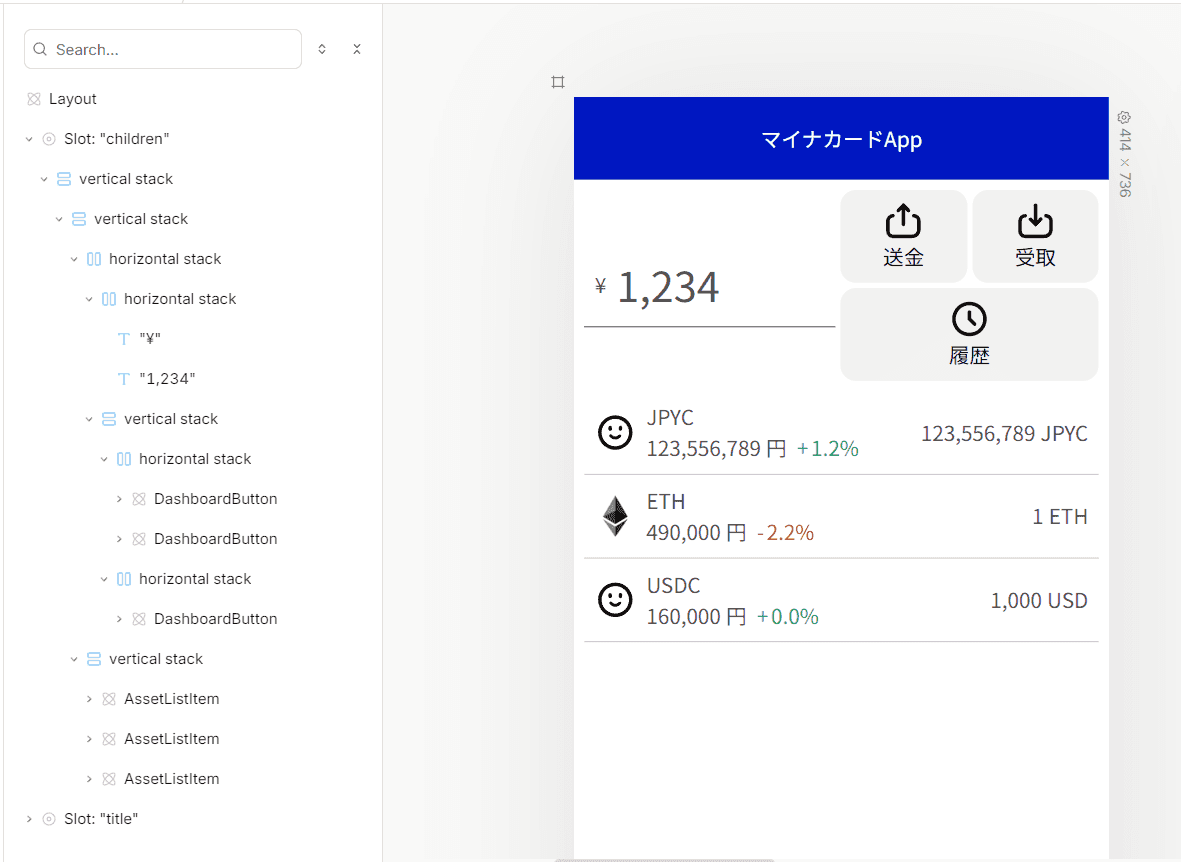Collapse all tree nodes icon
Image resolution: width=1181 pixels, height=862 pixels.
coord(357,49)
